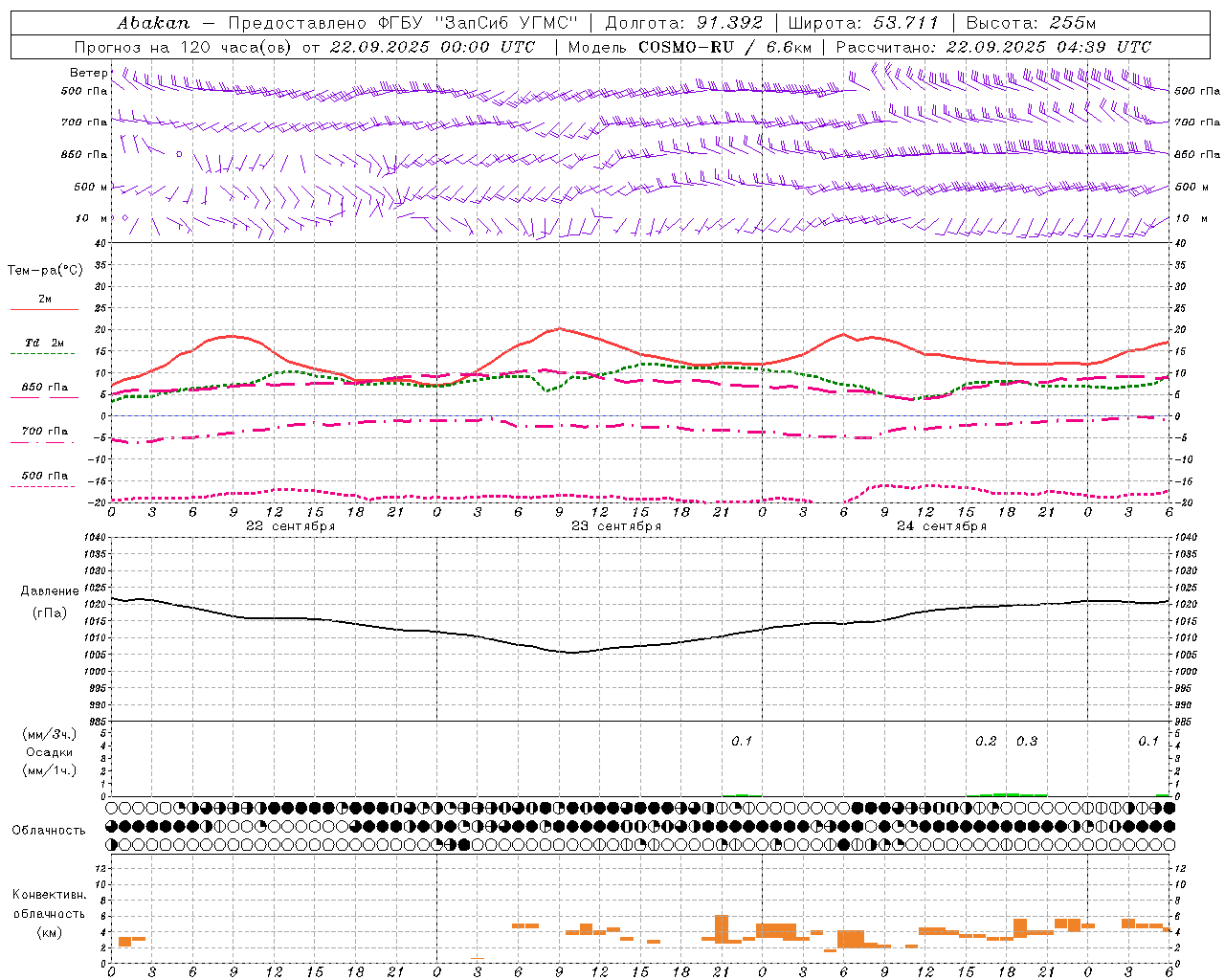Click the Ветер section label
The height and width of the screenshot is (980, 1225).
(x=89, y=73)
